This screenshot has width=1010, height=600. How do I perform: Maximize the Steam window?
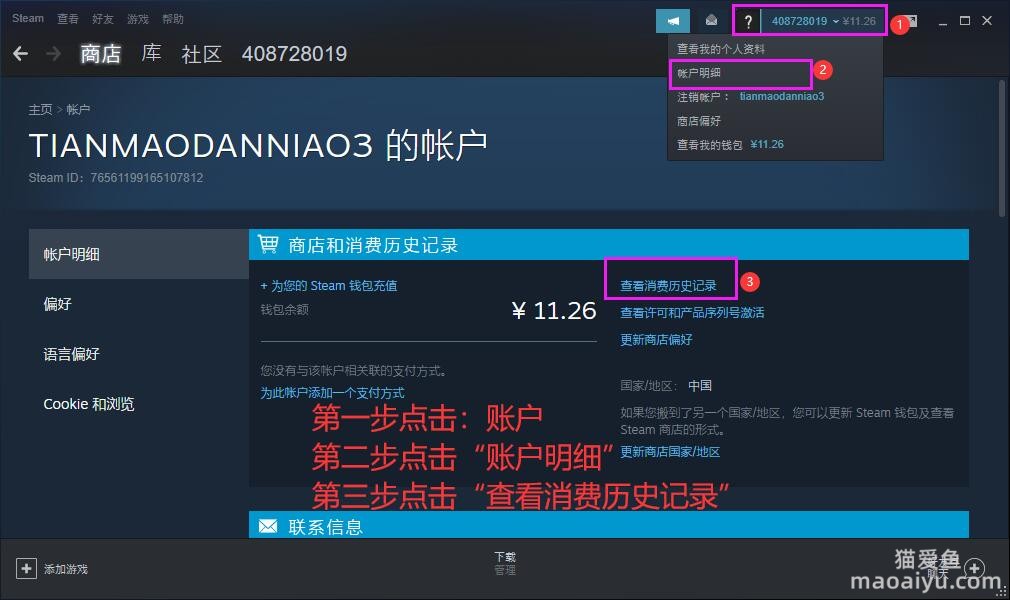coord(965,21)
